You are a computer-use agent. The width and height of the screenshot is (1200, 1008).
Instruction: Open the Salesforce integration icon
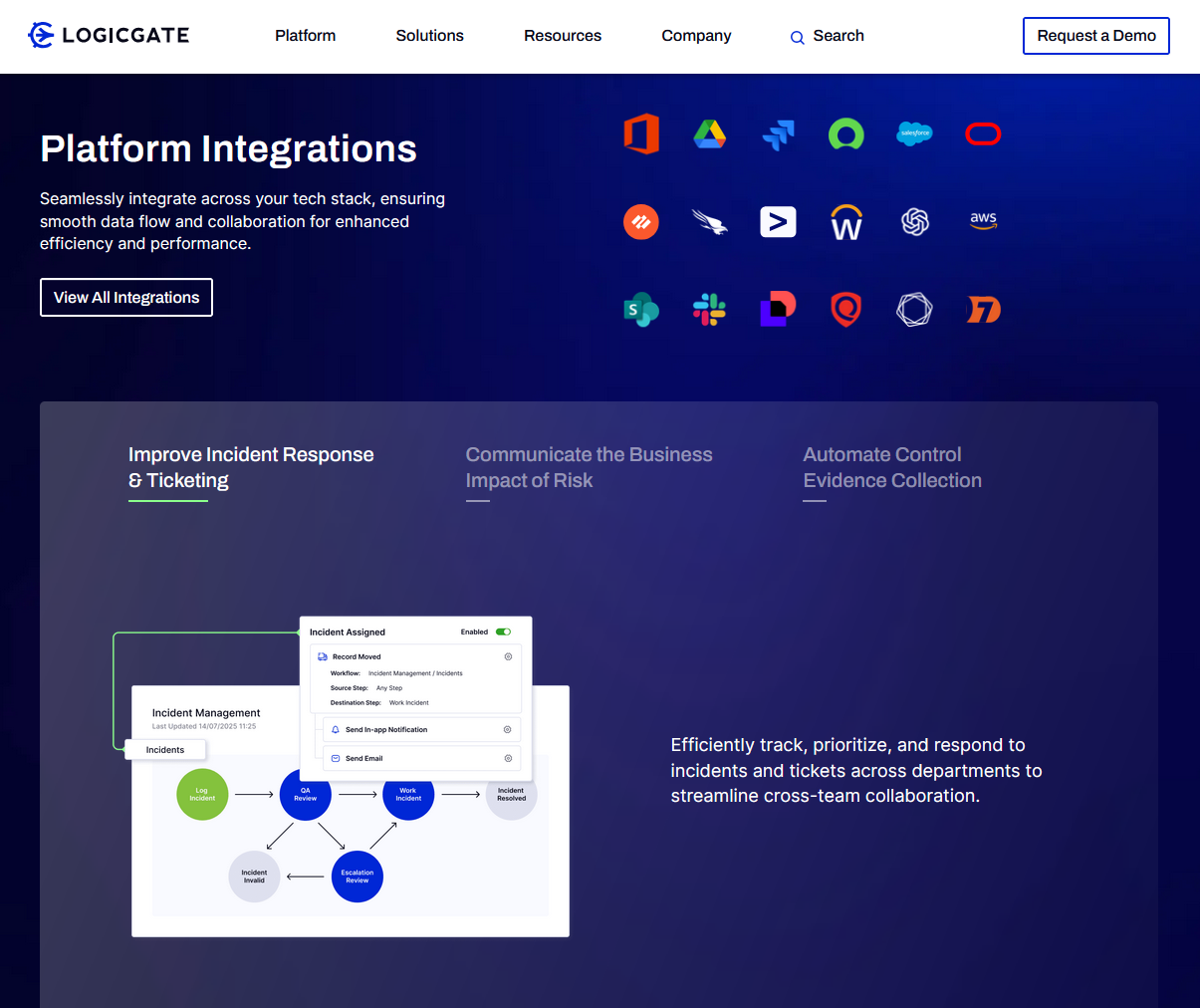[914, 133]
